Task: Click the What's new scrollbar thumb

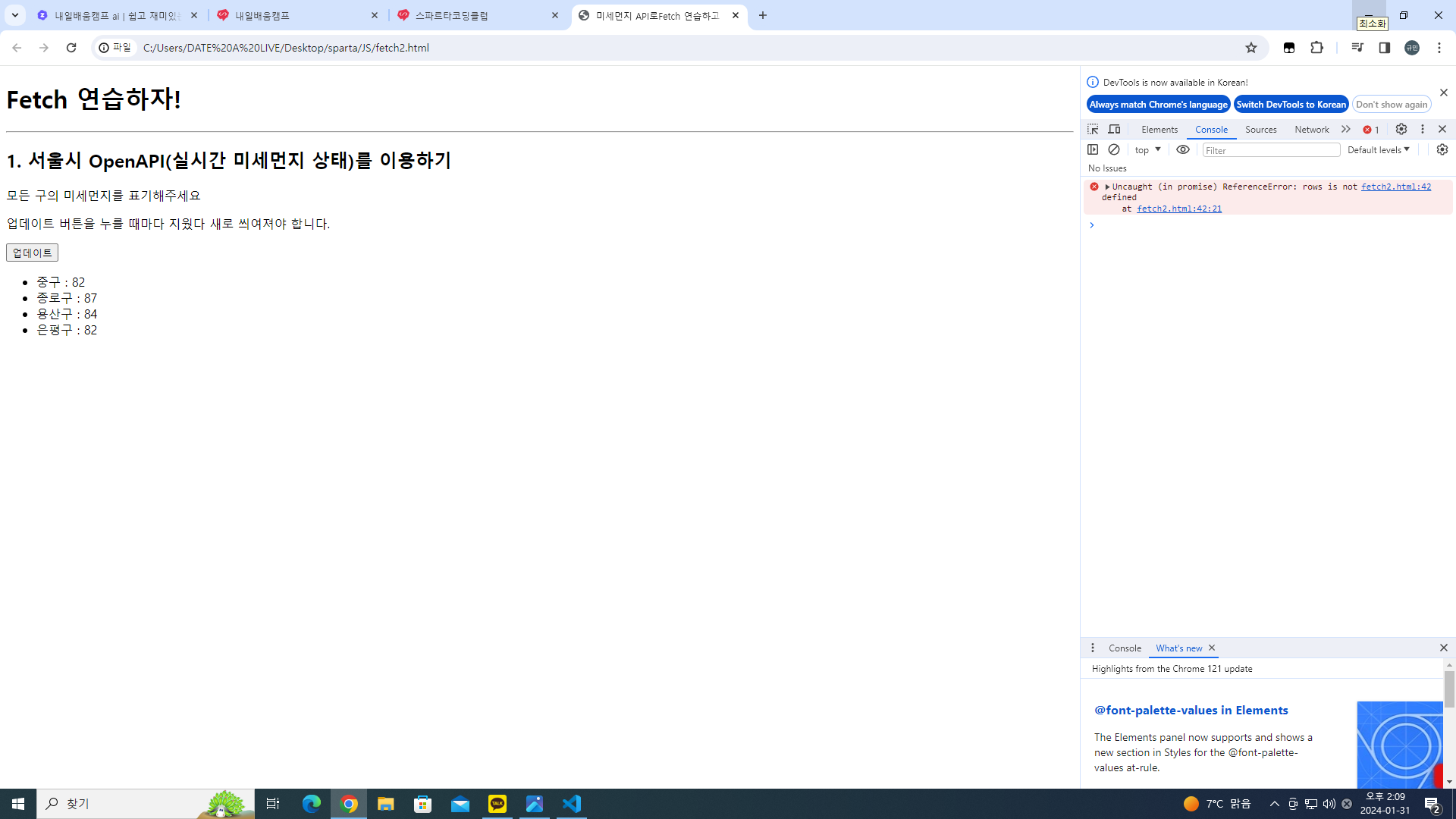Action: [x=1449, y=689]
